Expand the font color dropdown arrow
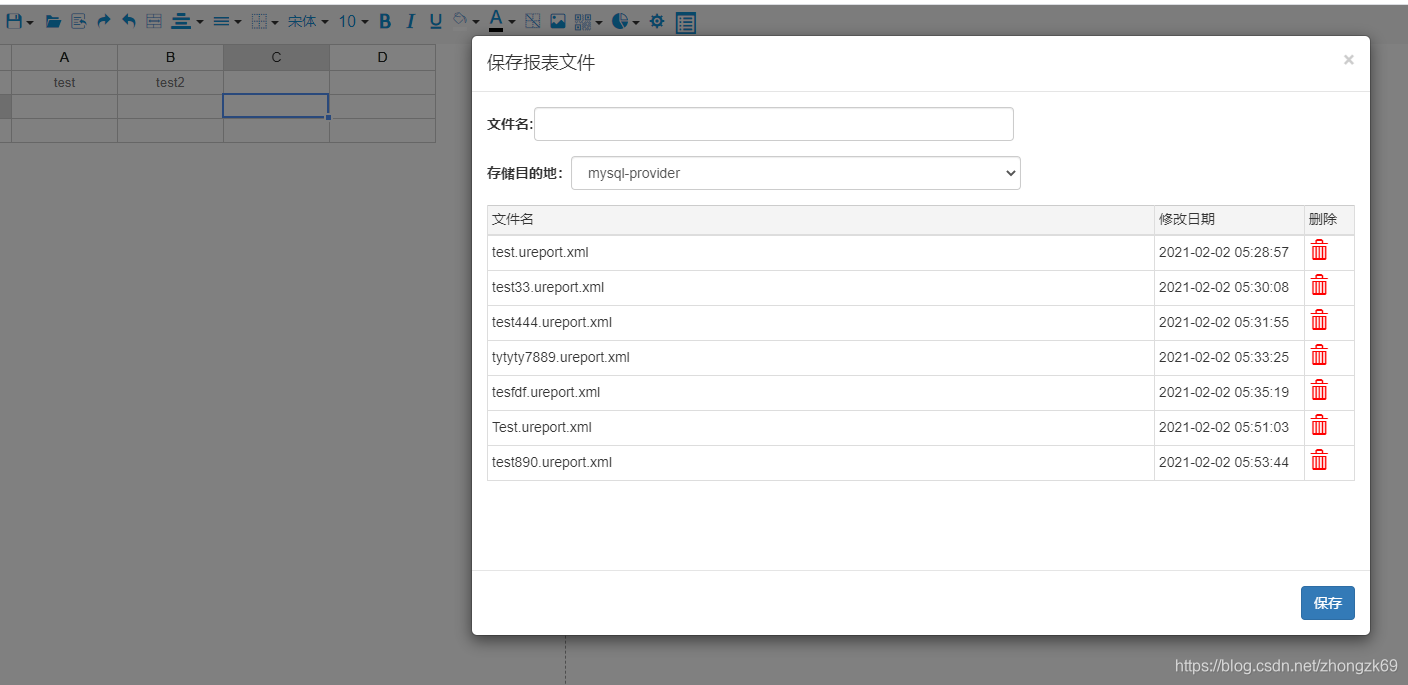1408x685 pixels. [x=512, y=22]
